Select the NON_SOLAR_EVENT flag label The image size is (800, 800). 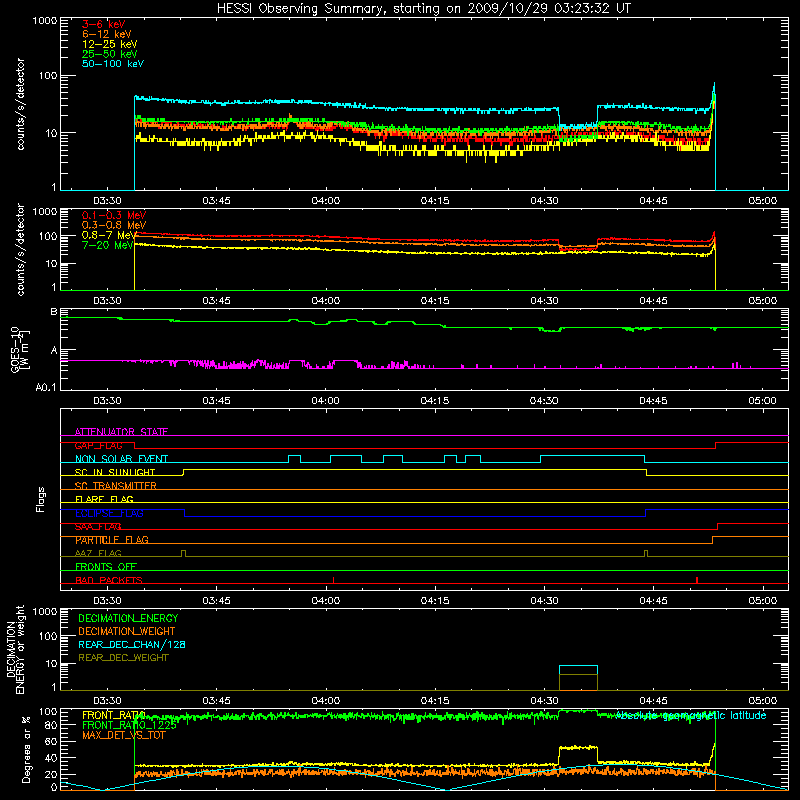(x=121, y=459)
